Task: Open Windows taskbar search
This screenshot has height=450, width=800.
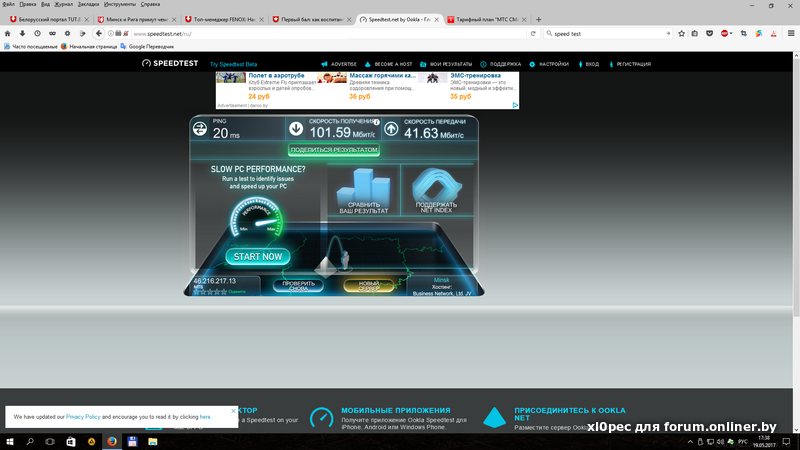Action: click(30, 442)
